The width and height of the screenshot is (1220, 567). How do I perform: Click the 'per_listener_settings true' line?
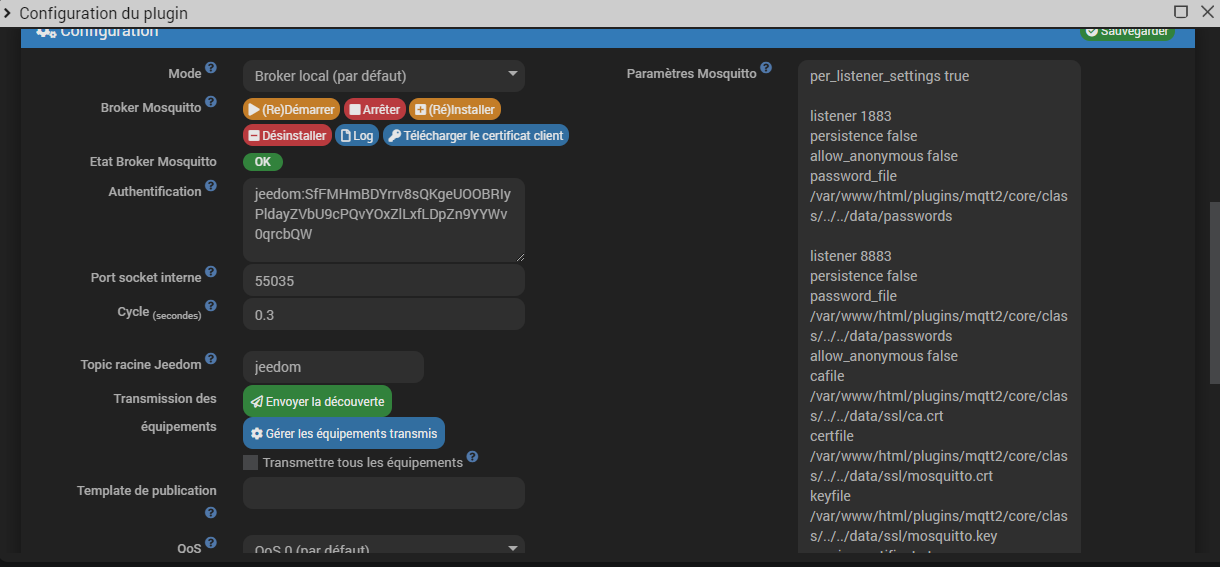pos(889,76)
